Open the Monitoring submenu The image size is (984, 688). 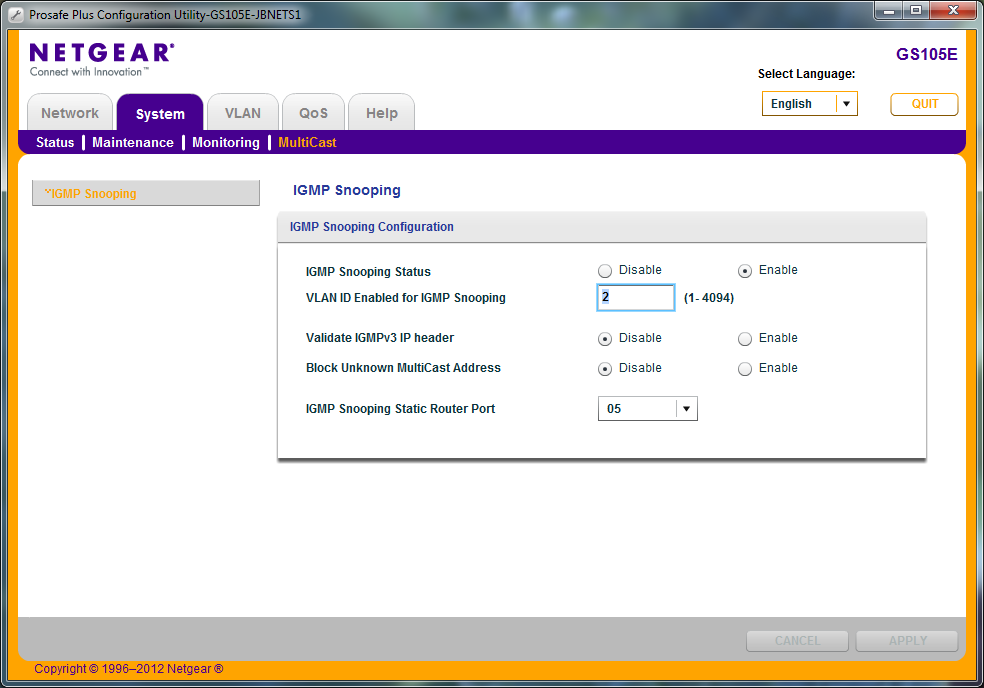226,142
